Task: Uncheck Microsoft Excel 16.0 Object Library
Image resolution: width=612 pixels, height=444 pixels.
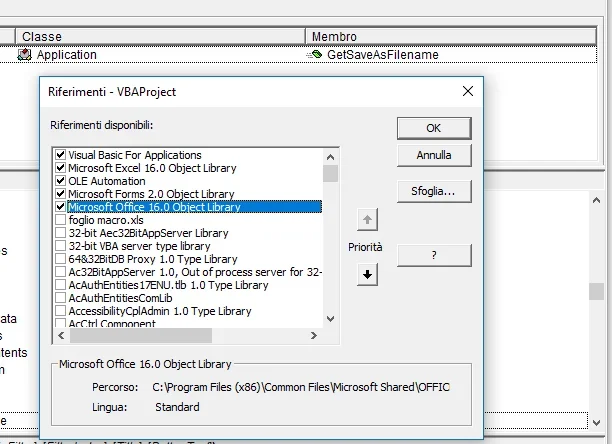Action: click(60, 168)
